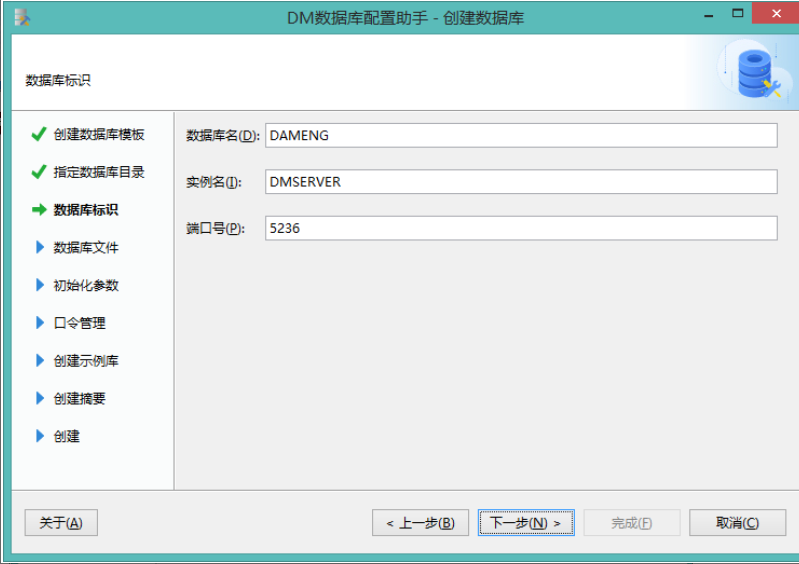Click the DM config assistant title bar icon
Image resolution: width=799 pixels, height=564 pixels.
pos(22,17)
